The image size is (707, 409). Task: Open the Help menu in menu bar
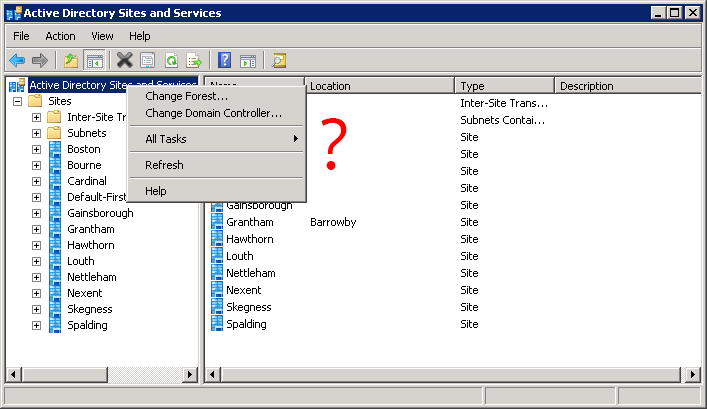tap(140, 36)
